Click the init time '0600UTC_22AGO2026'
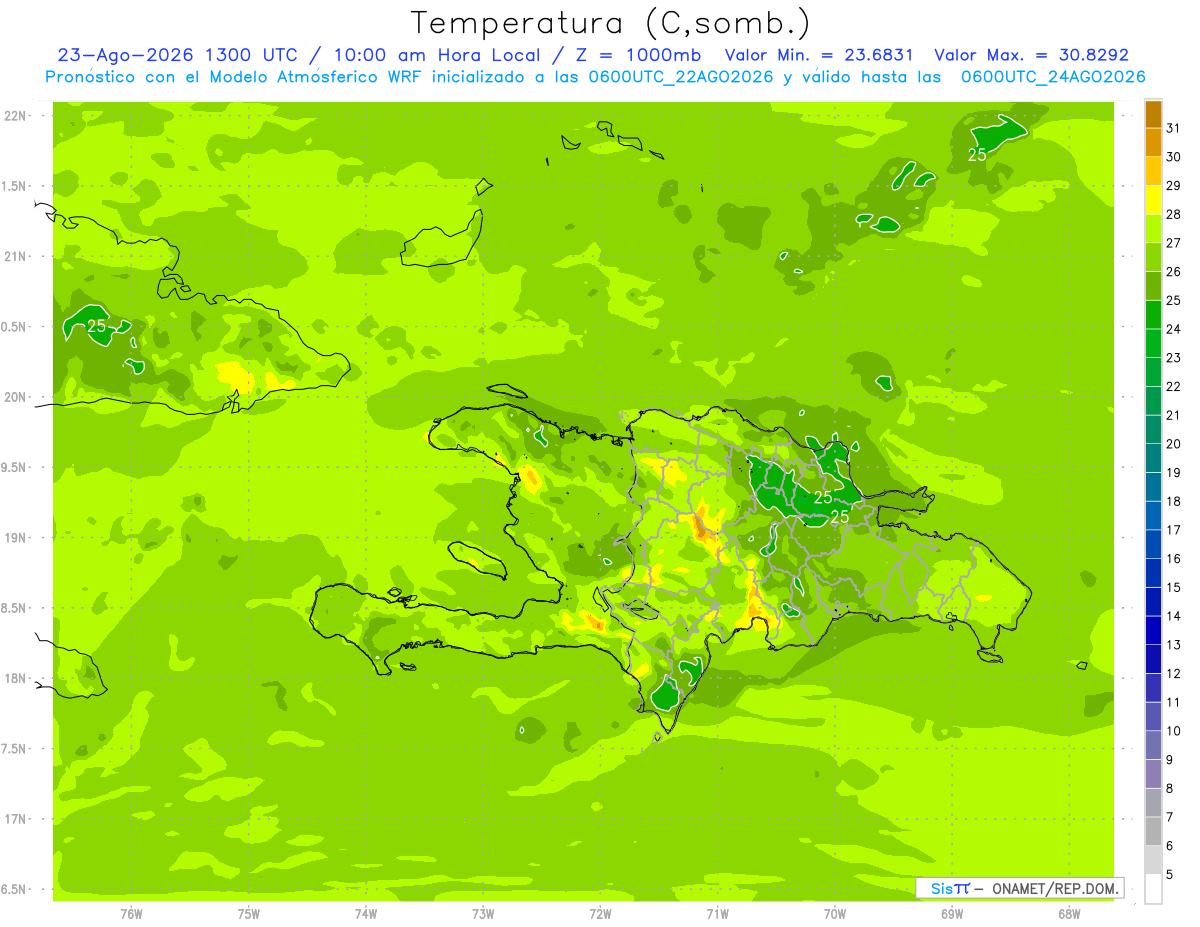Screen dimensions: 1200x927 click(x=673, y=77)
